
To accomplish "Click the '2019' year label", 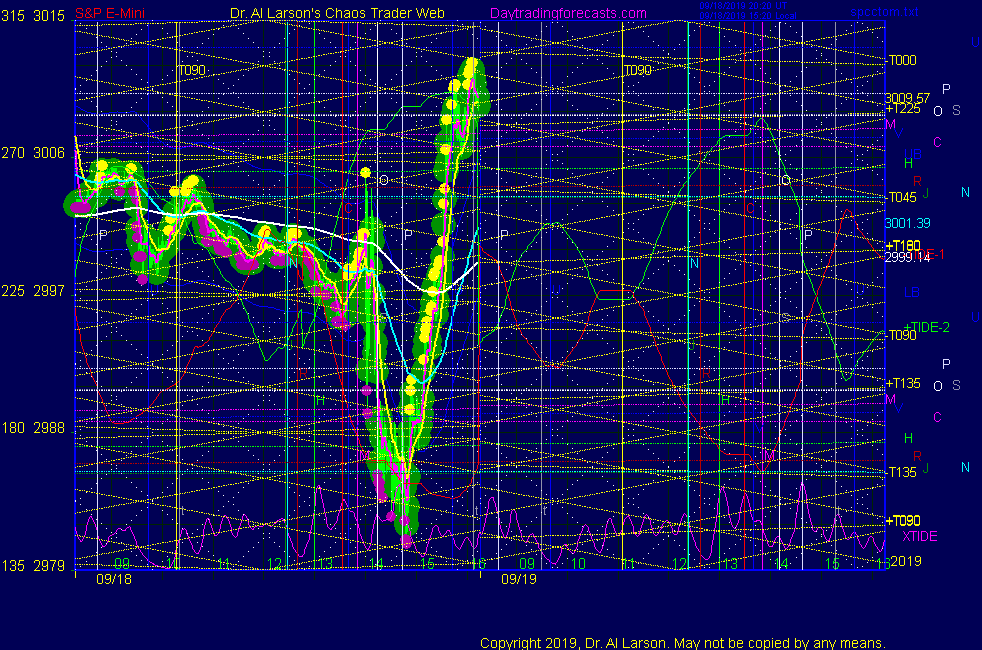I will tap(906, 560).
